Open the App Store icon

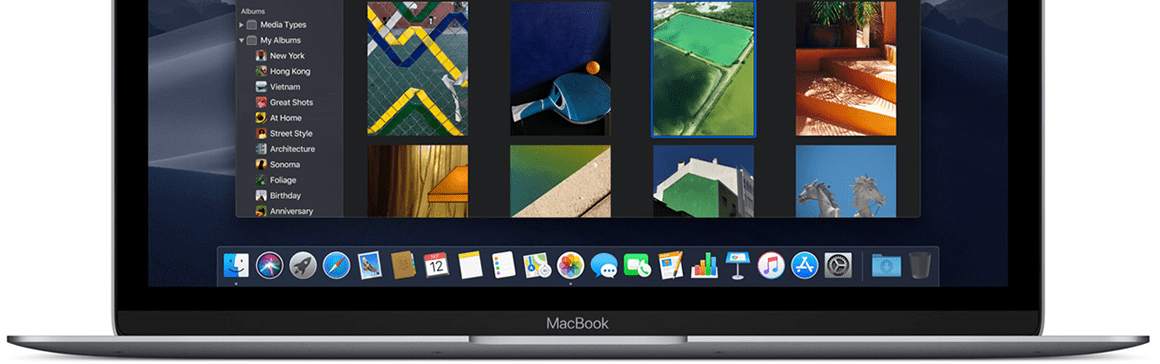(x=804, y=265)
